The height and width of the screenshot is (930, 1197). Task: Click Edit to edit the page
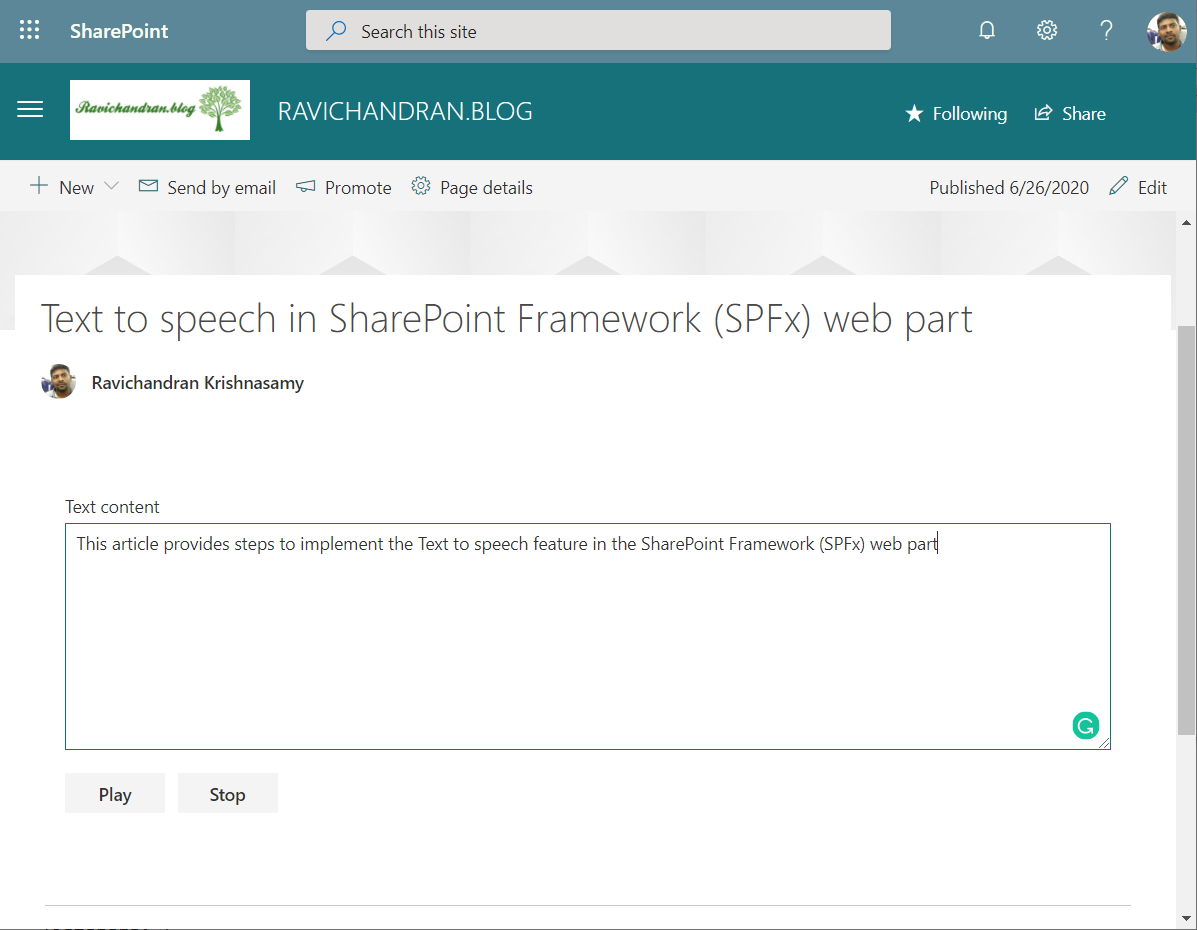click(x=1139, y=188)
